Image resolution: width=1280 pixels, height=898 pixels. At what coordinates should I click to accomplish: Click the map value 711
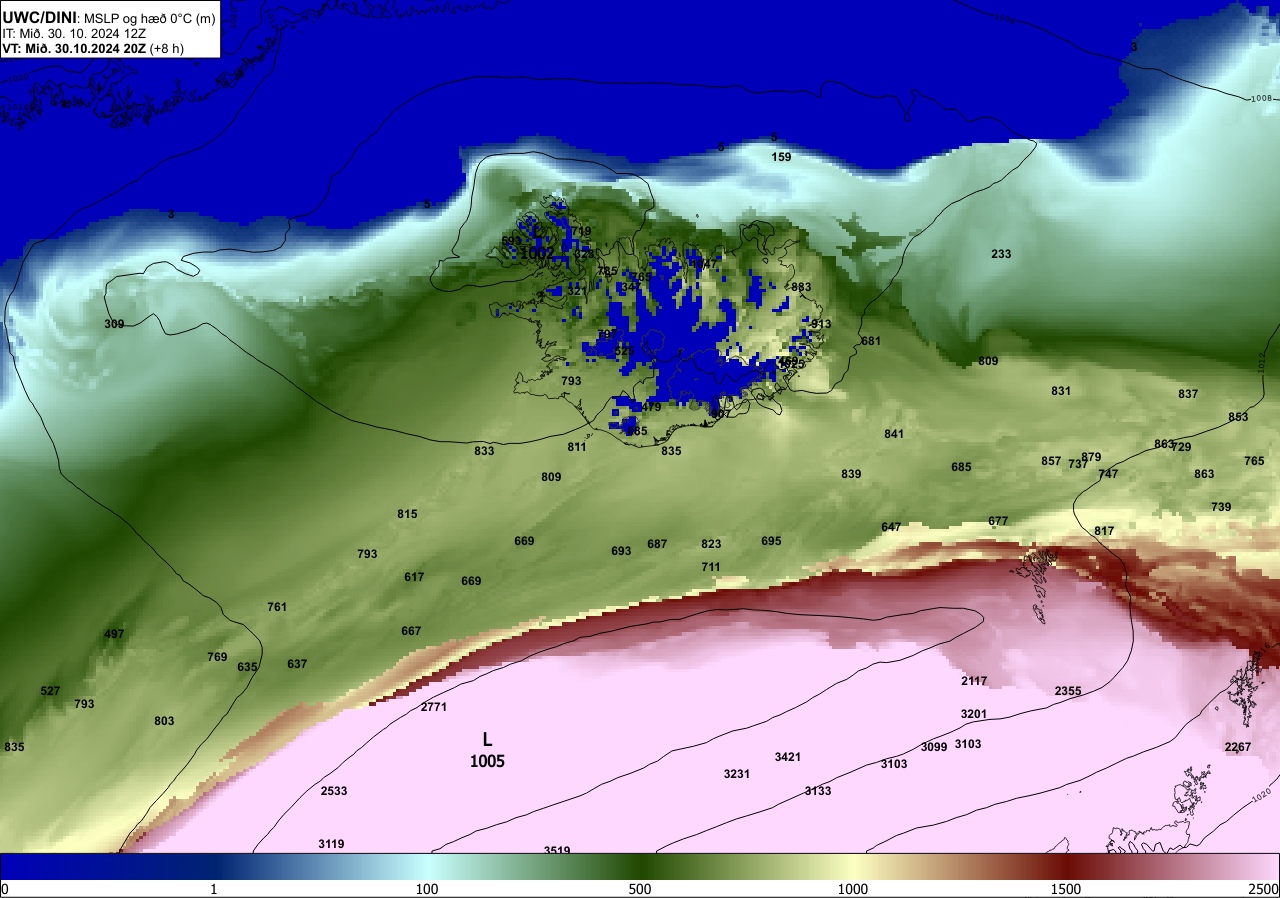click(x=711, y=567)
